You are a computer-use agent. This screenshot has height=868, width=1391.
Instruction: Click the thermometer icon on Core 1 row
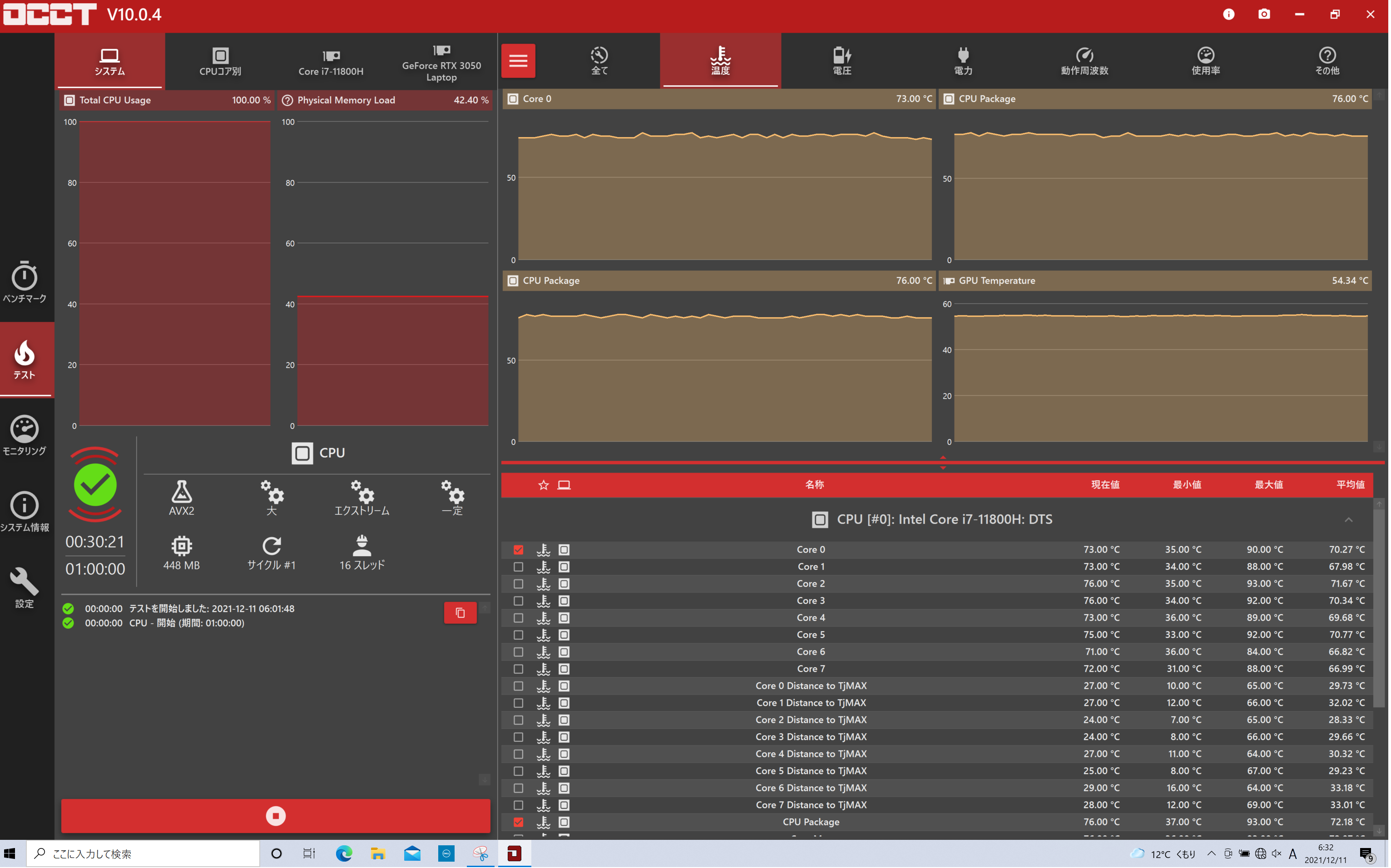544,567
